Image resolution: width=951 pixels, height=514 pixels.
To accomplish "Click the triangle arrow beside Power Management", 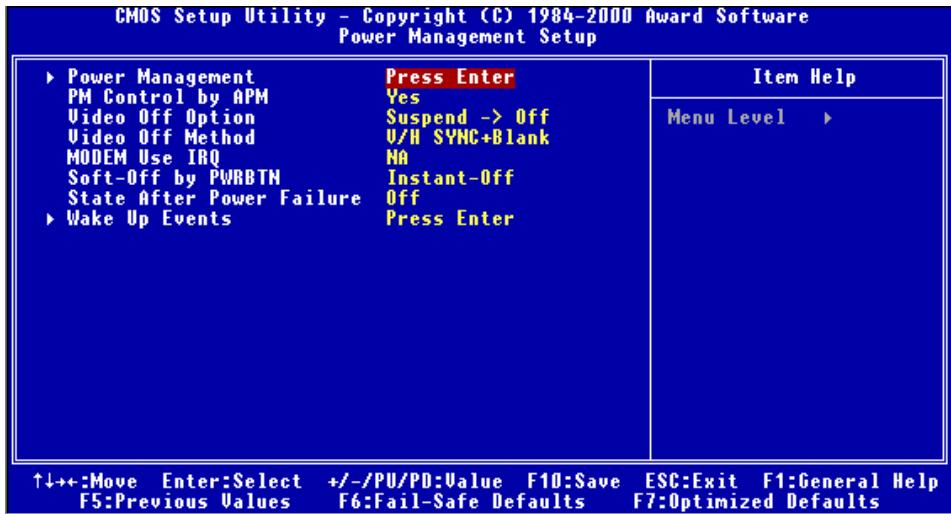I will click(51, 78).
